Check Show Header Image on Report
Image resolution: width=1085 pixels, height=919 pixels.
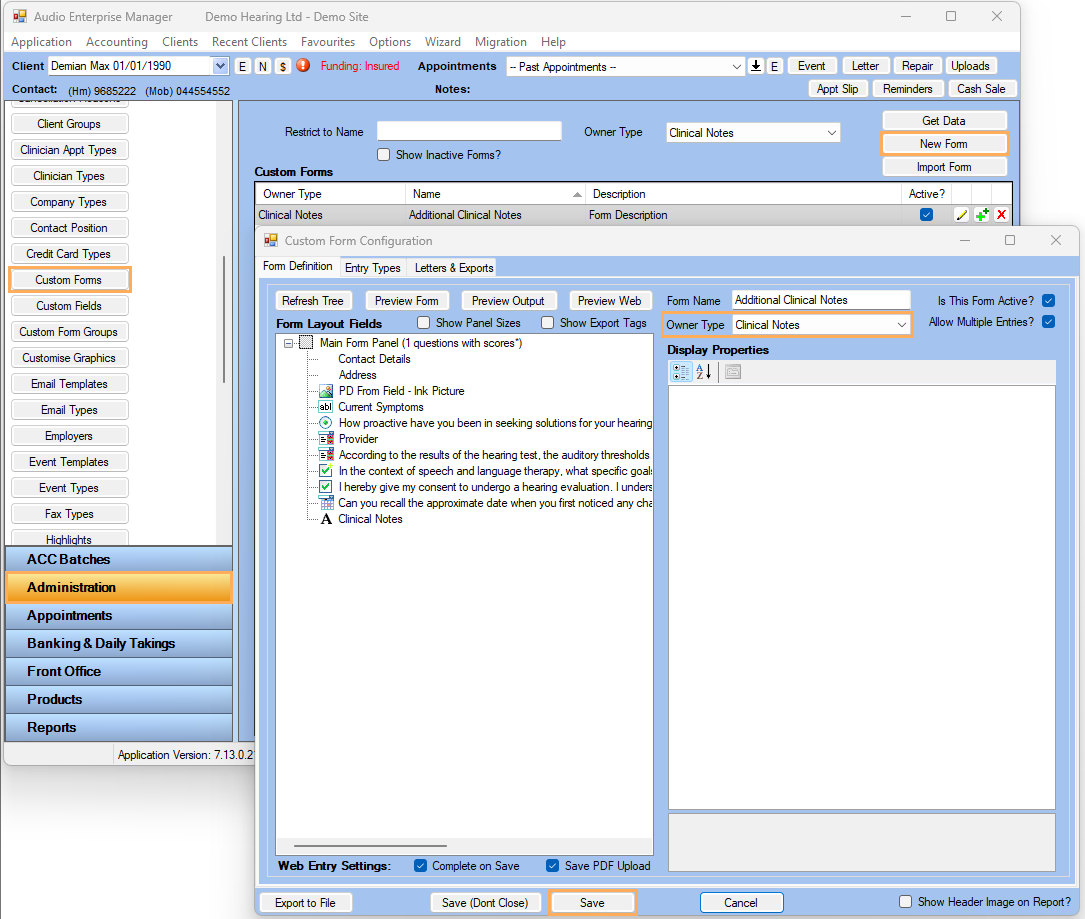click(x=905, y=902)
